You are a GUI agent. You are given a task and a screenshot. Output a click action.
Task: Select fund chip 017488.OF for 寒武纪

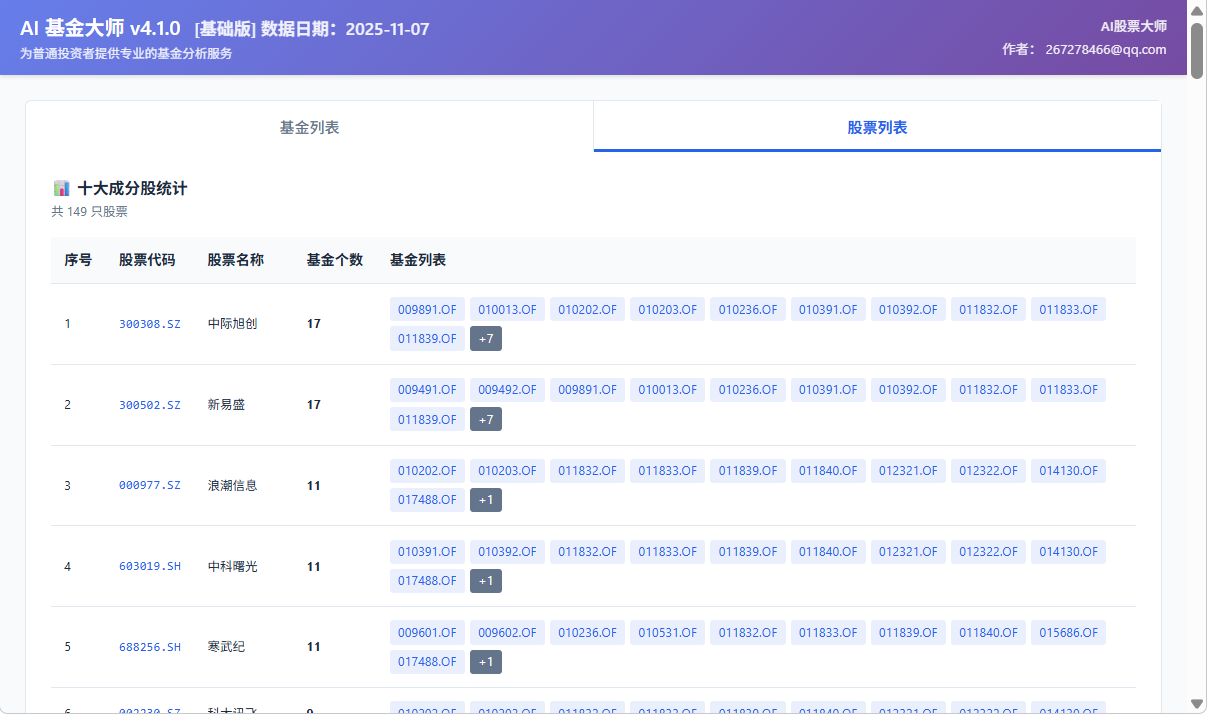[x=427, y=661]
